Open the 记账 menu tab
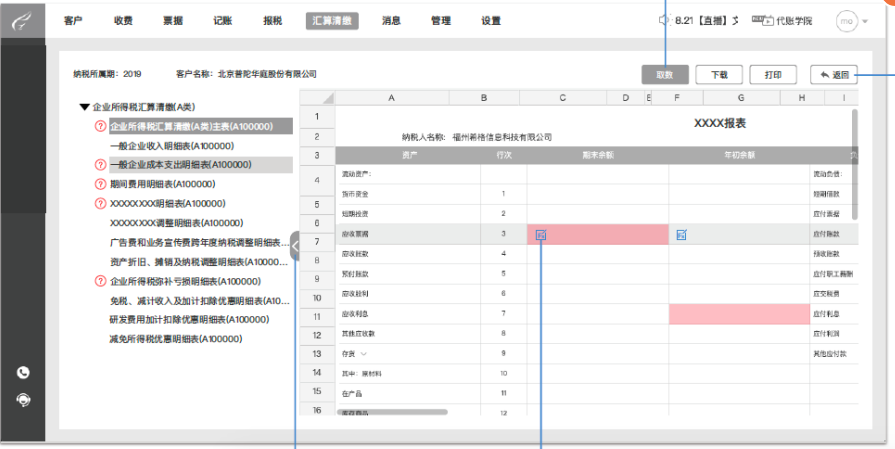Screen dimensions: 895x449 [x=223, y=20]
